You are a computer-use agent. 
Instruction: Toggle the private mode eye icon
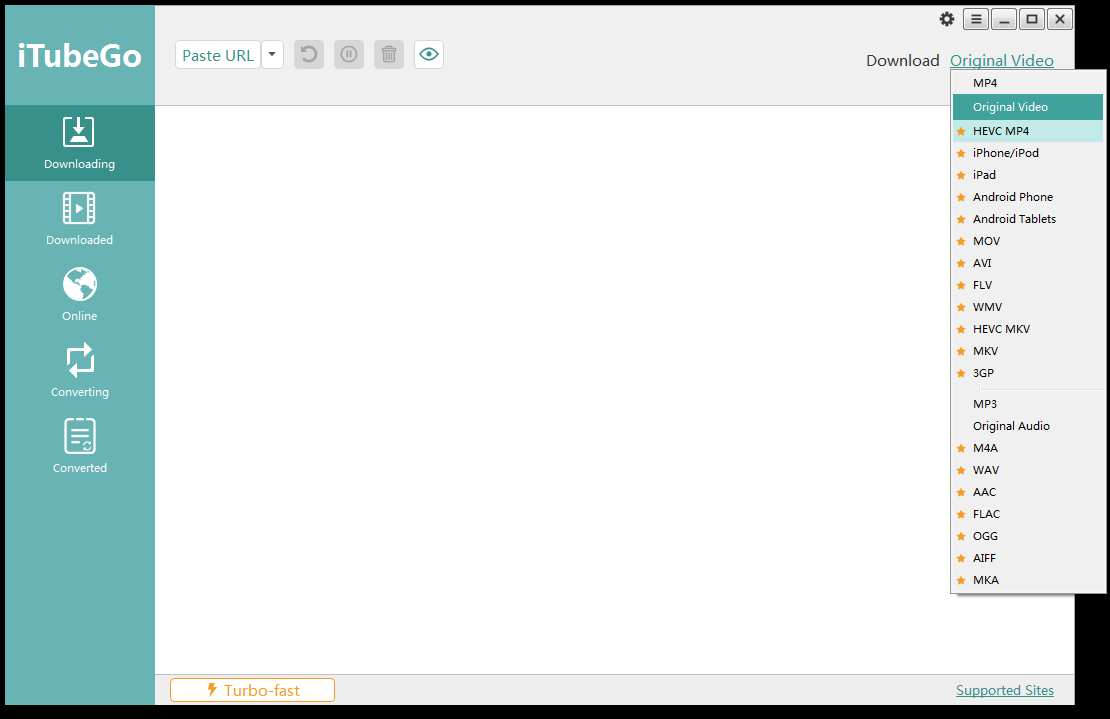429,54
